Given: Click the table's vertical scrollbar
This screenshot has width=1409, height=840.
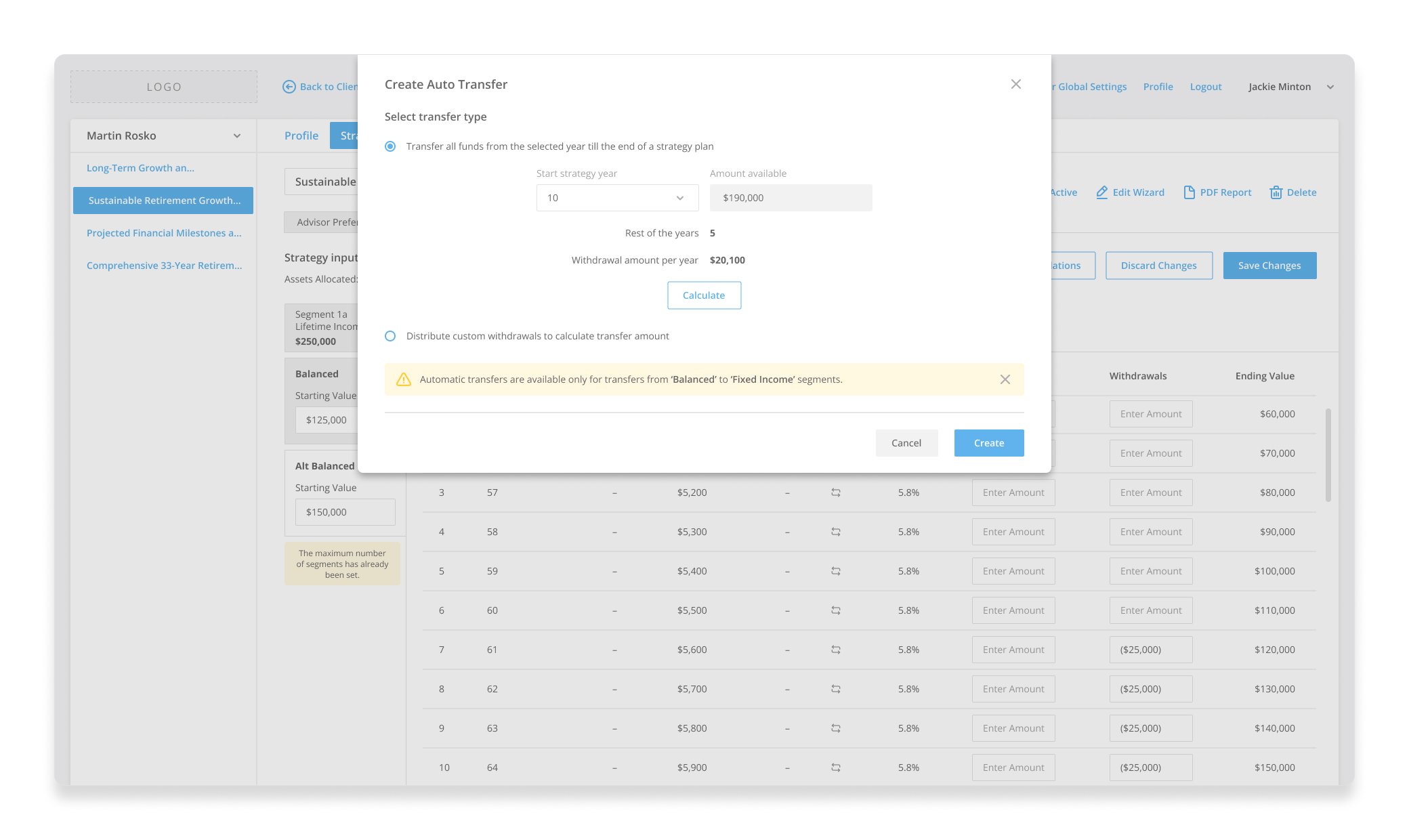Looking at the screenshot, I should click(1328, 455).
